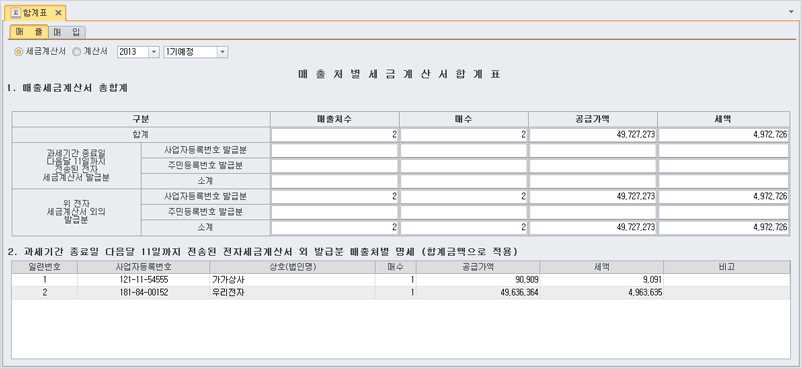Click the 매출처수 header in the summary table
The height and width of the screenshot is (369, 802).
click(335, 119)
